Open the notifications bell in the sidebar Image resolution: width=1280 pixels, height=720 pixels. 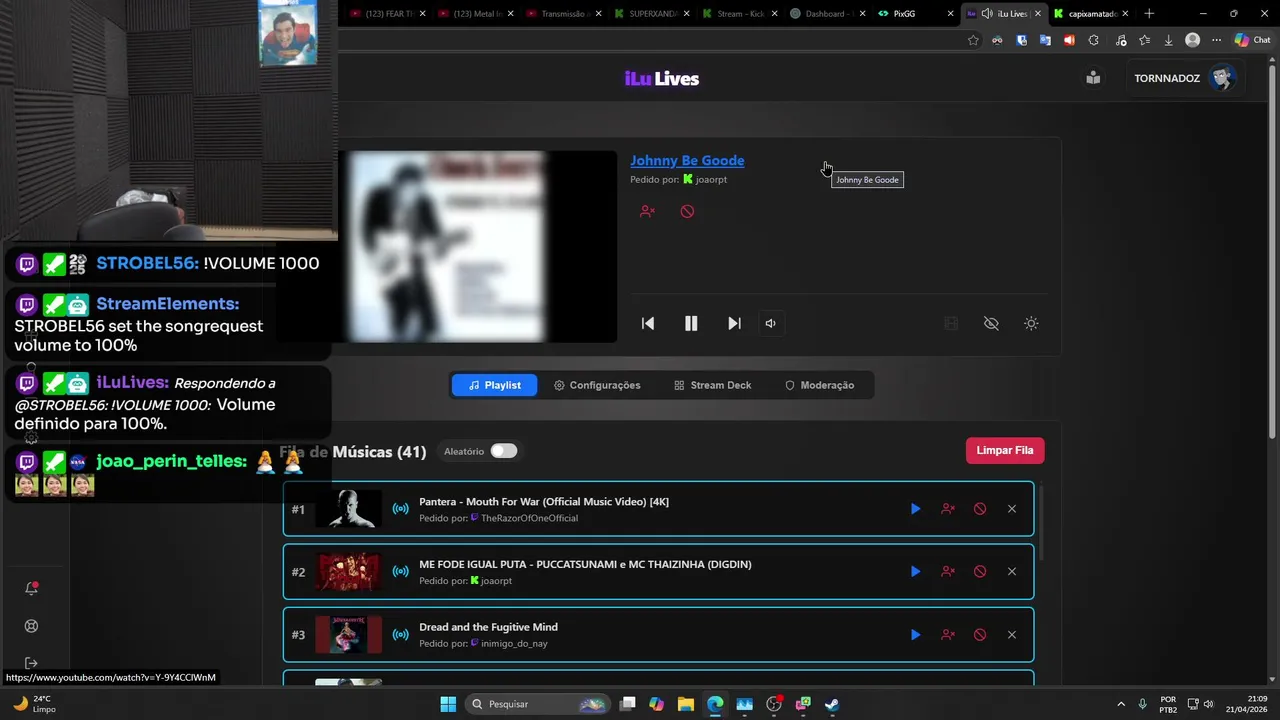click(x=31, y=588)
